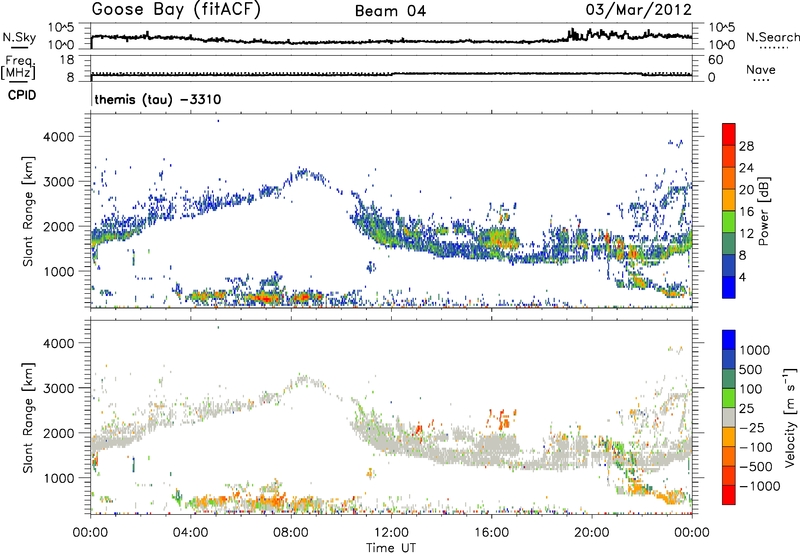The width and height of the screenshot is (800, 554).
Task: Click the date '03/Mar/2012'
Action: pyautogui.click(x=638, y=10)
